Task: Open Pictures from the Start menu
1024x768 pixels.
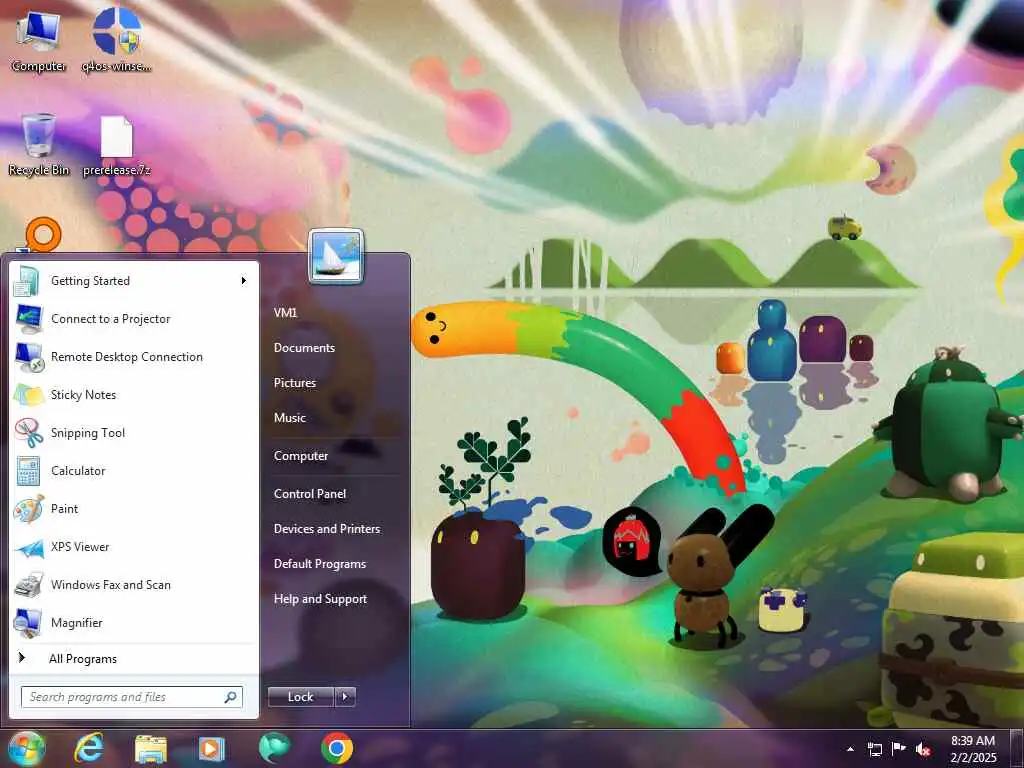Action: (295, 383)
